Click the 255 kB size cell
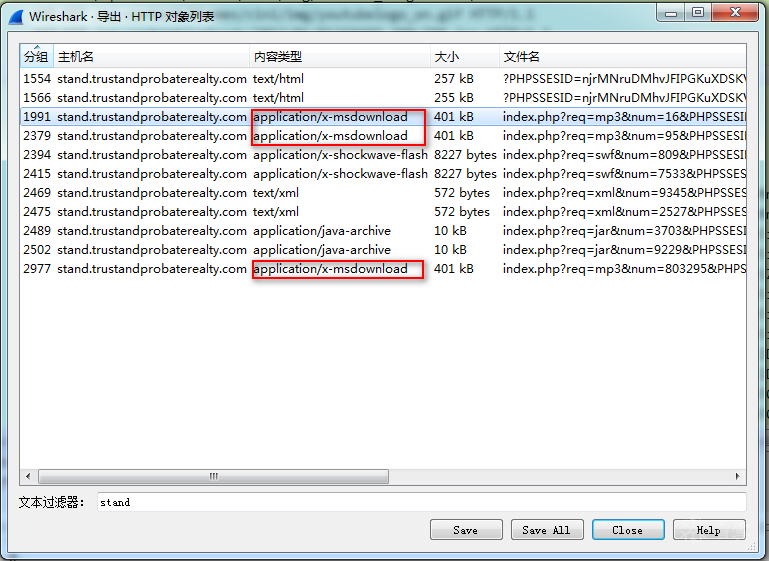The width and height of the screenshot is (769, 561). click(454, 98)
